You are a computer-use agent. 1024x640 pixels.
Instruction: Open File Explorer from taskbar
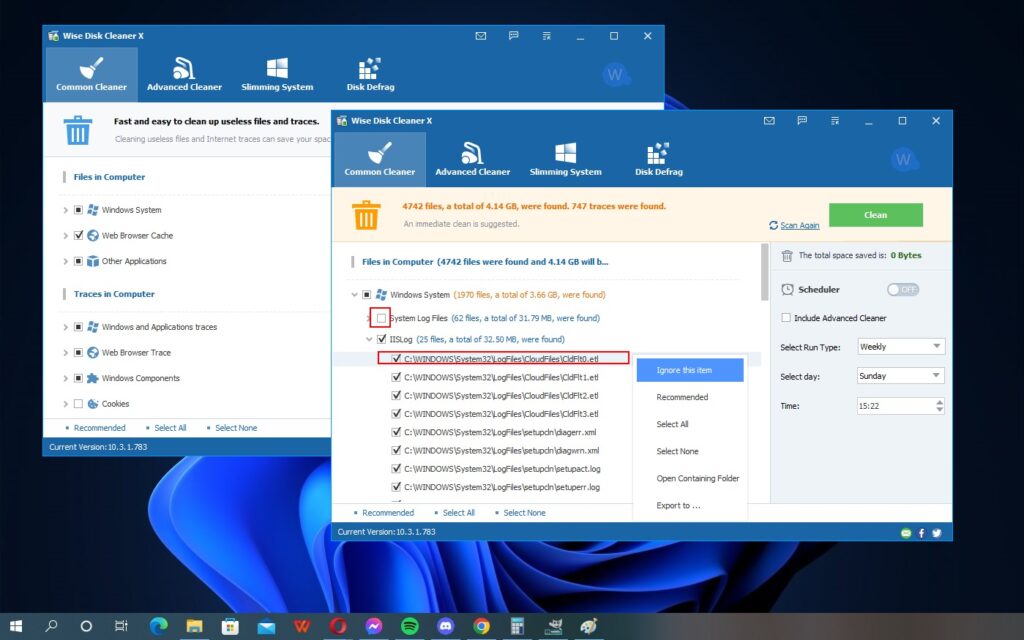pyautogui.click(x=194, y=626)
